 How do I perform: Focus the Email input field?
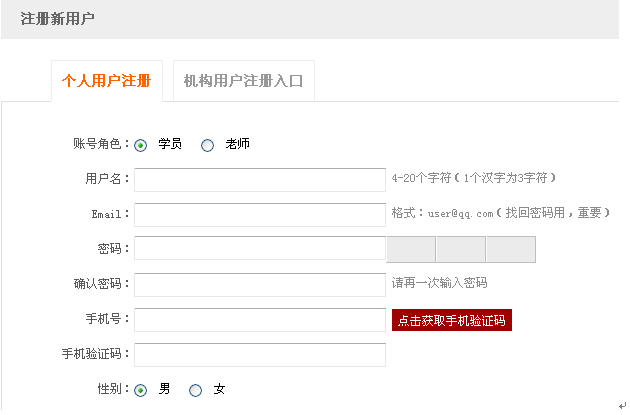tap(259, 214)
